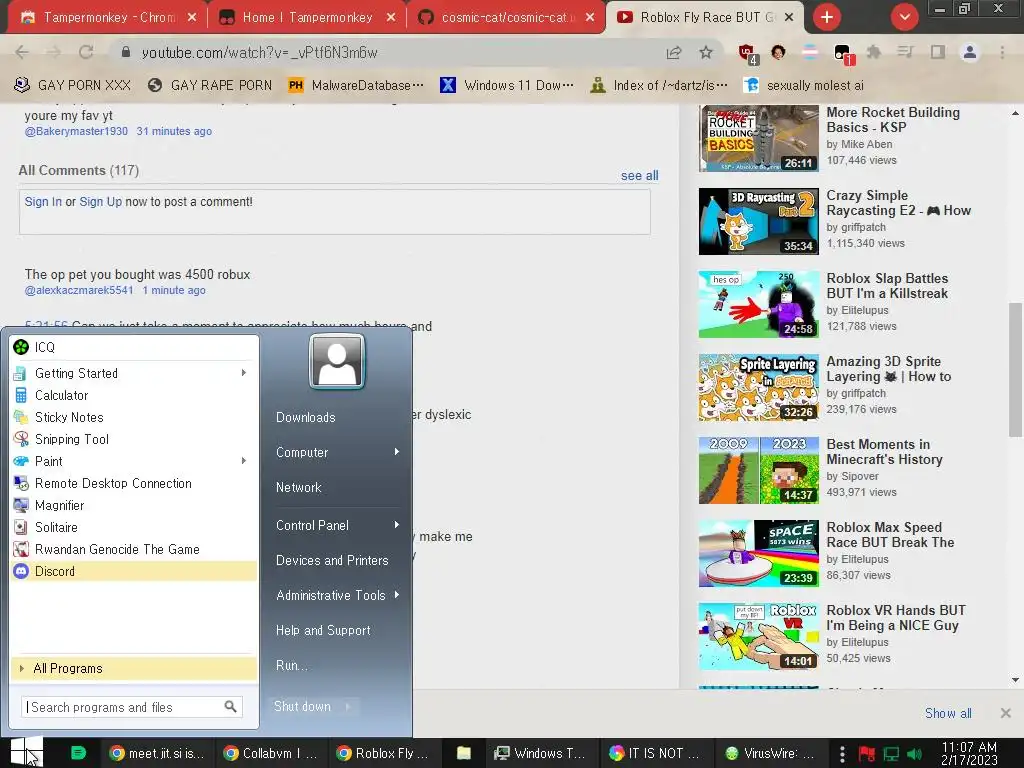Click the Tampermonkey extension icon with red badge
This screenshot has width=1024, height=768.
click(x=844, y=54)
